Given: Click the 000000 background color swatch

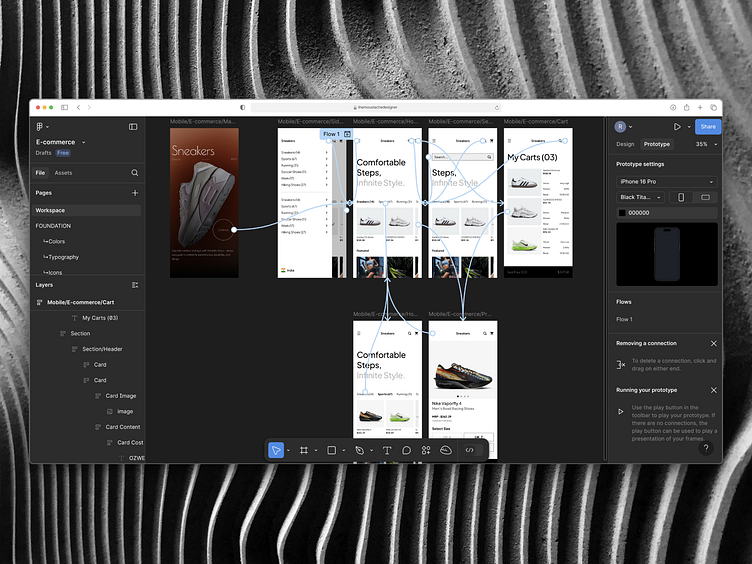Looking at the screenshot, I should [x=622, y=212].
